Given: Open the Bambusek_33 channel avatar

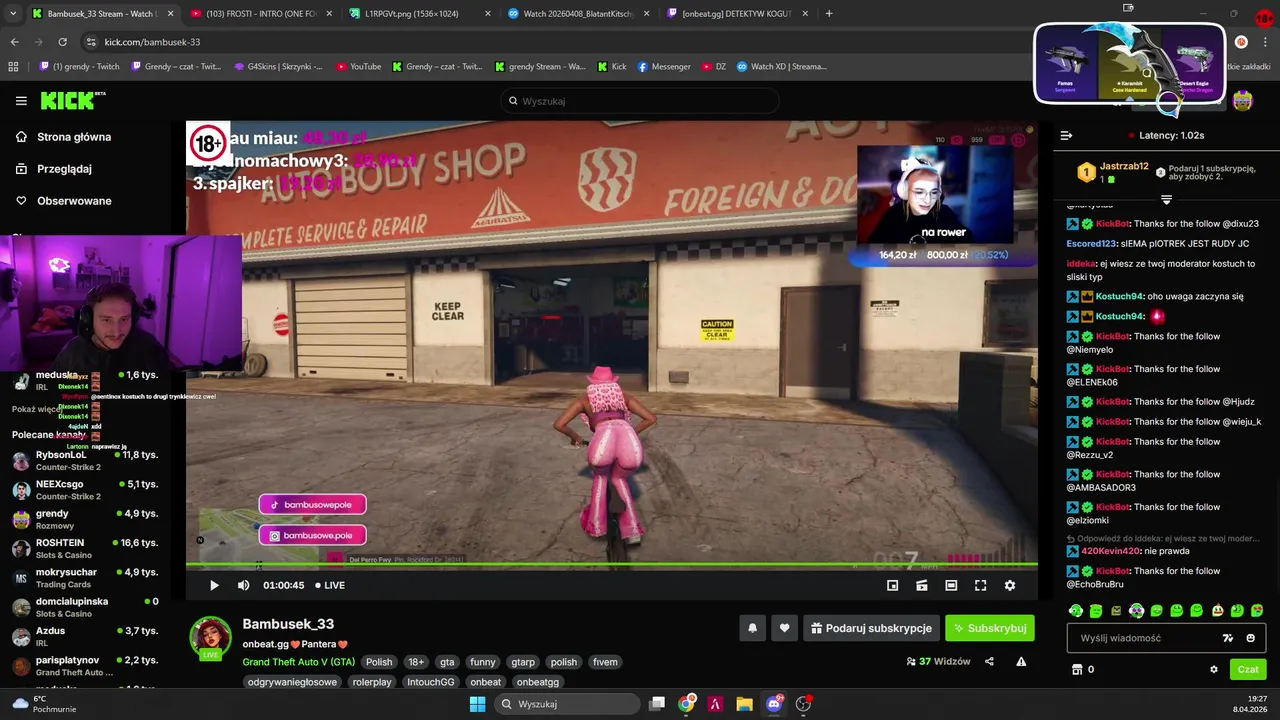Looking at the screenshot, I should point(211,638).
